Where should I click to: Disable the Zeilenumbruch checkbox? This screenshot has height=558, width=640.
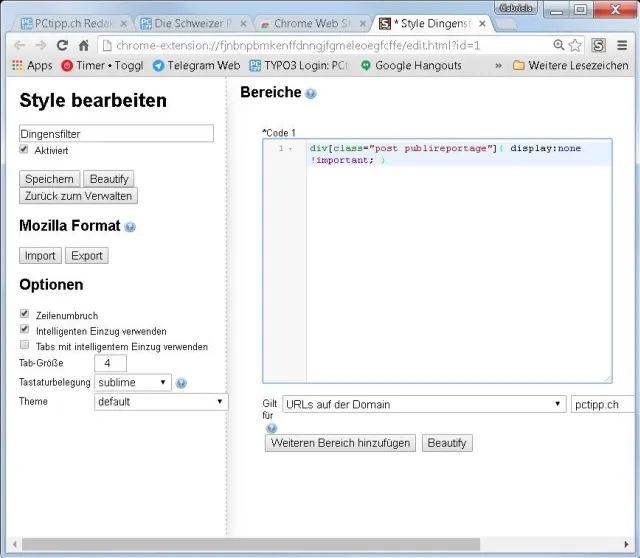(x=25, y=314)
